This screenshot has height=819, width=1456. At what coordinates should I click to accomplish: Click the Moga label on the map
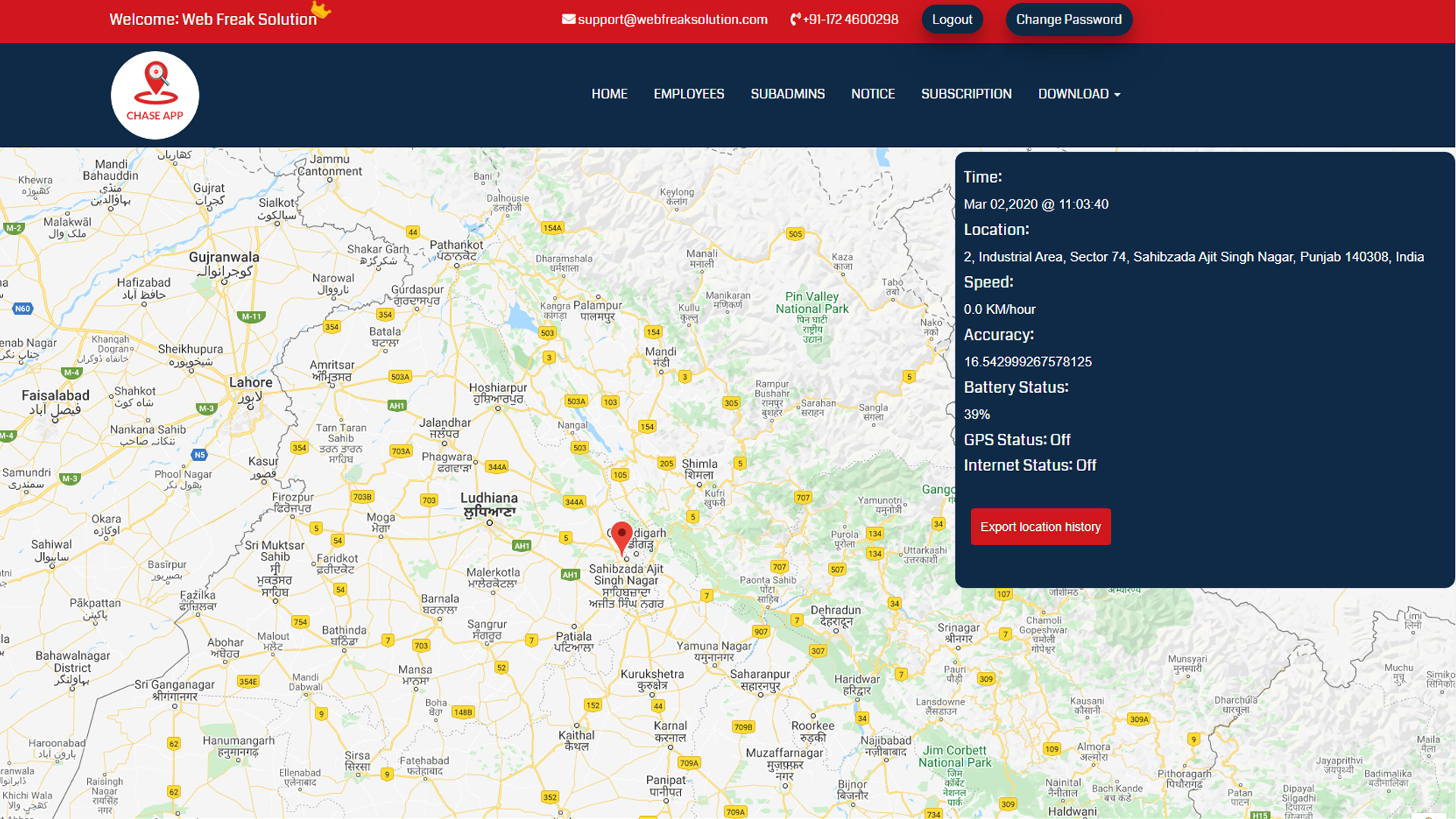tap(381, 522)
